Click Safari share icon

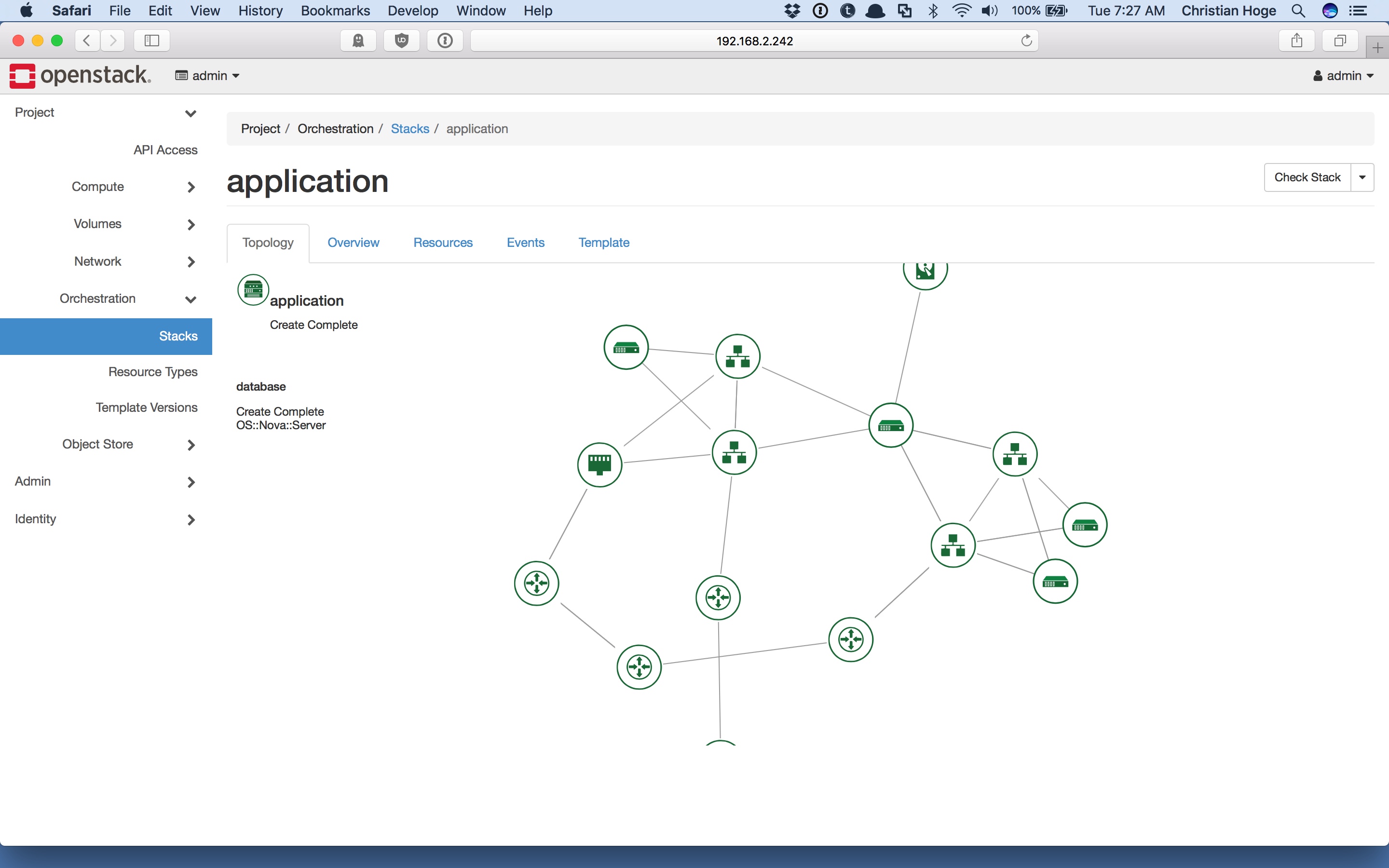pos(1296,41)
